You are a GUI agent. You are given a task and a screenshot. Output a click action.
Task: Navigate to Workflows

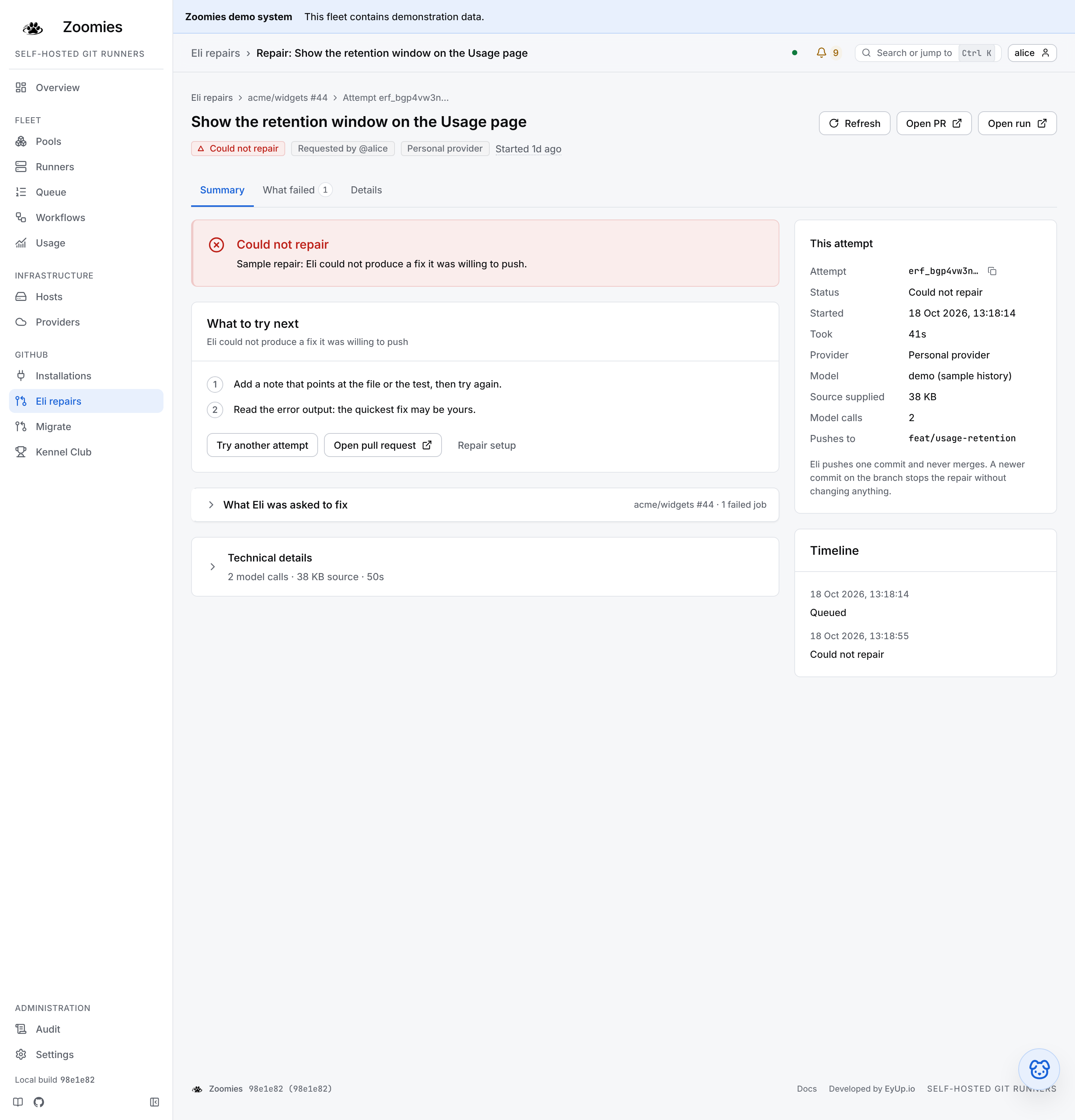pos(86,218)
